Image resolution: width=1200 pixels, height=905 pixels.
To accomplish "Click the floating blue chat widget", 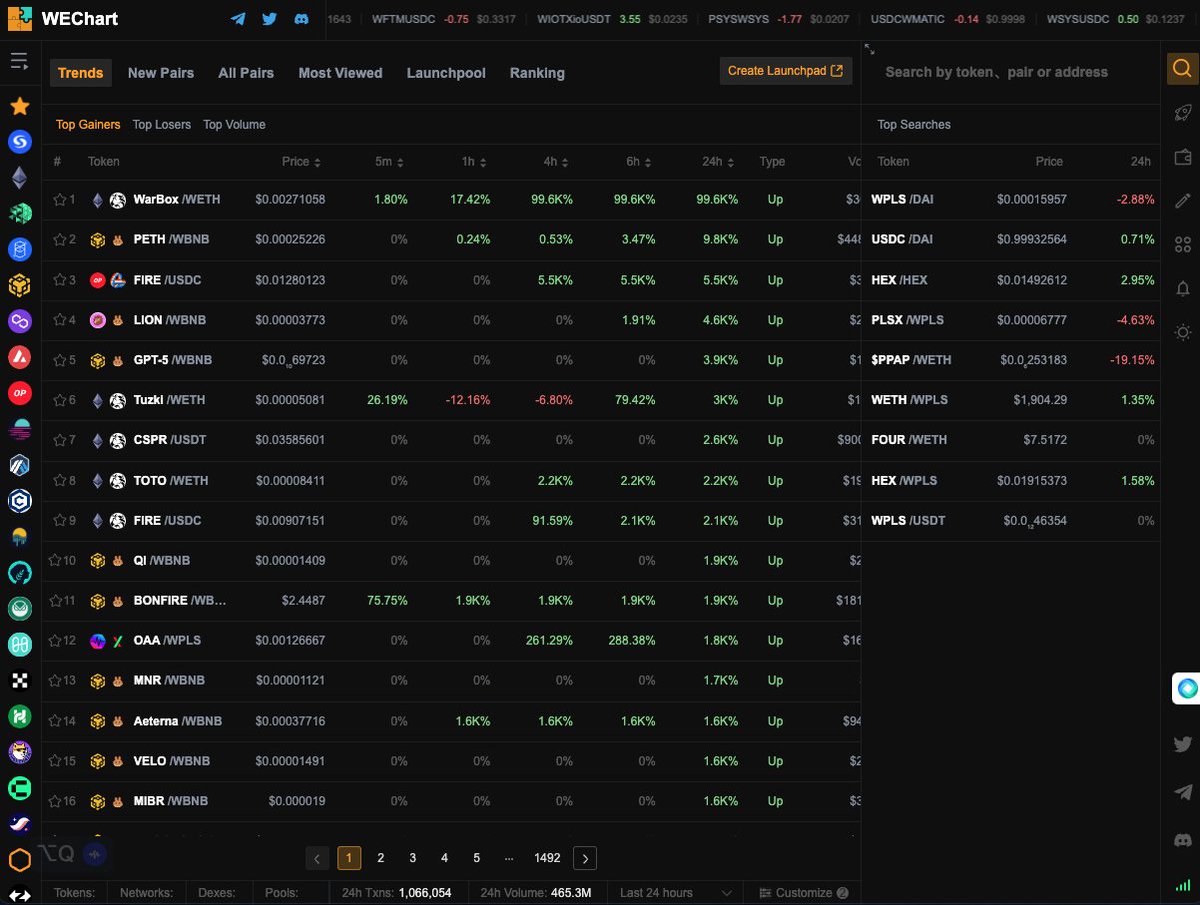I will 1187,688.
